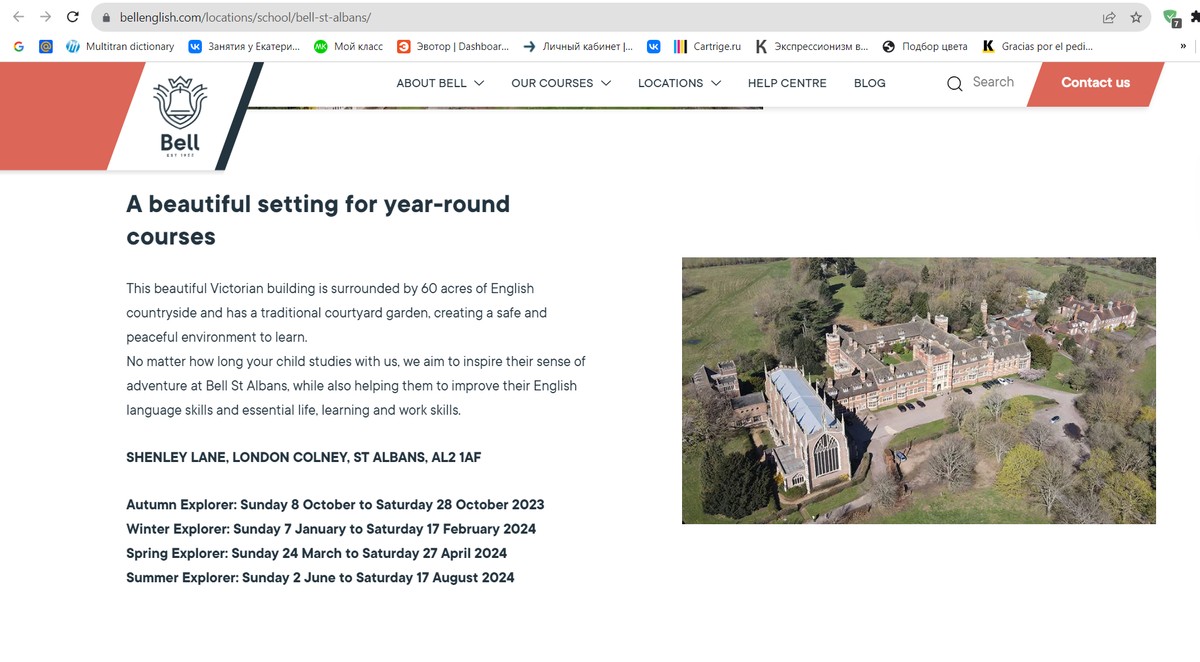The width and height of the screenshot is (1200, 662).
Task: Click the aerial photo of Bell St Albans
Action: [919, 390]
